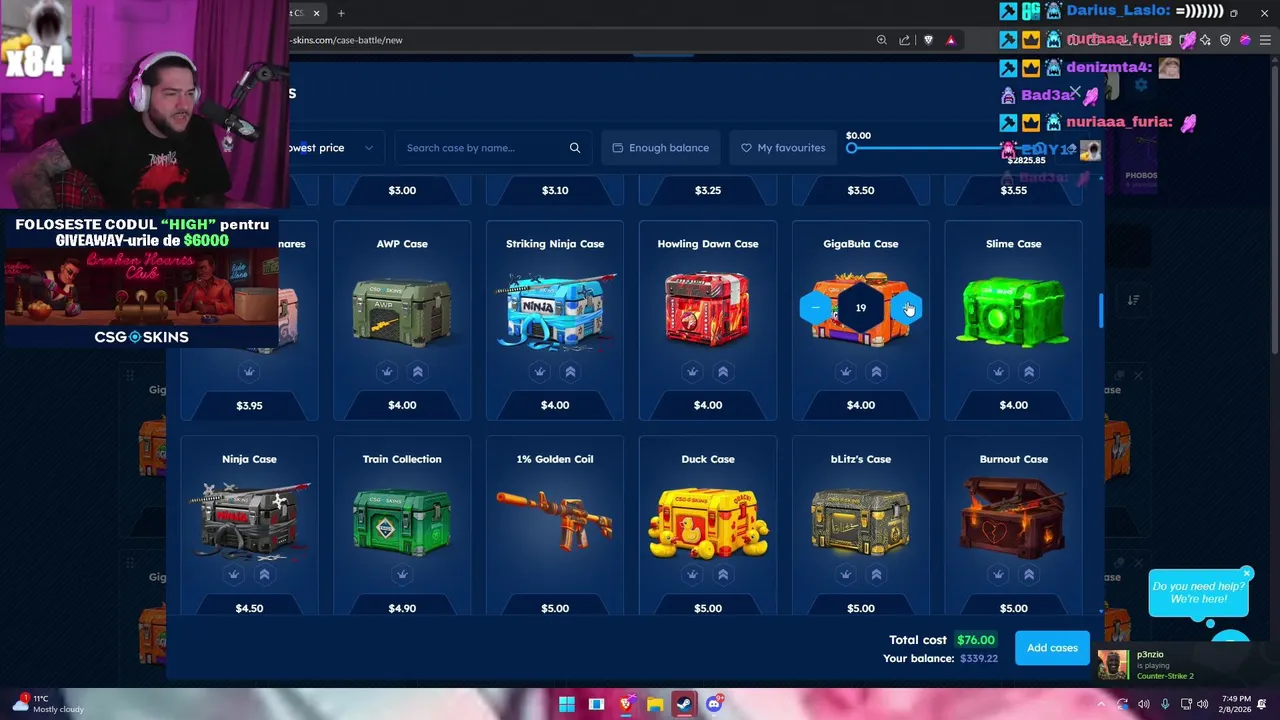Screen dimensions: 1280x720
Task: Click the browser zoom magnifier icon in address bar
Action: [881, 40]
